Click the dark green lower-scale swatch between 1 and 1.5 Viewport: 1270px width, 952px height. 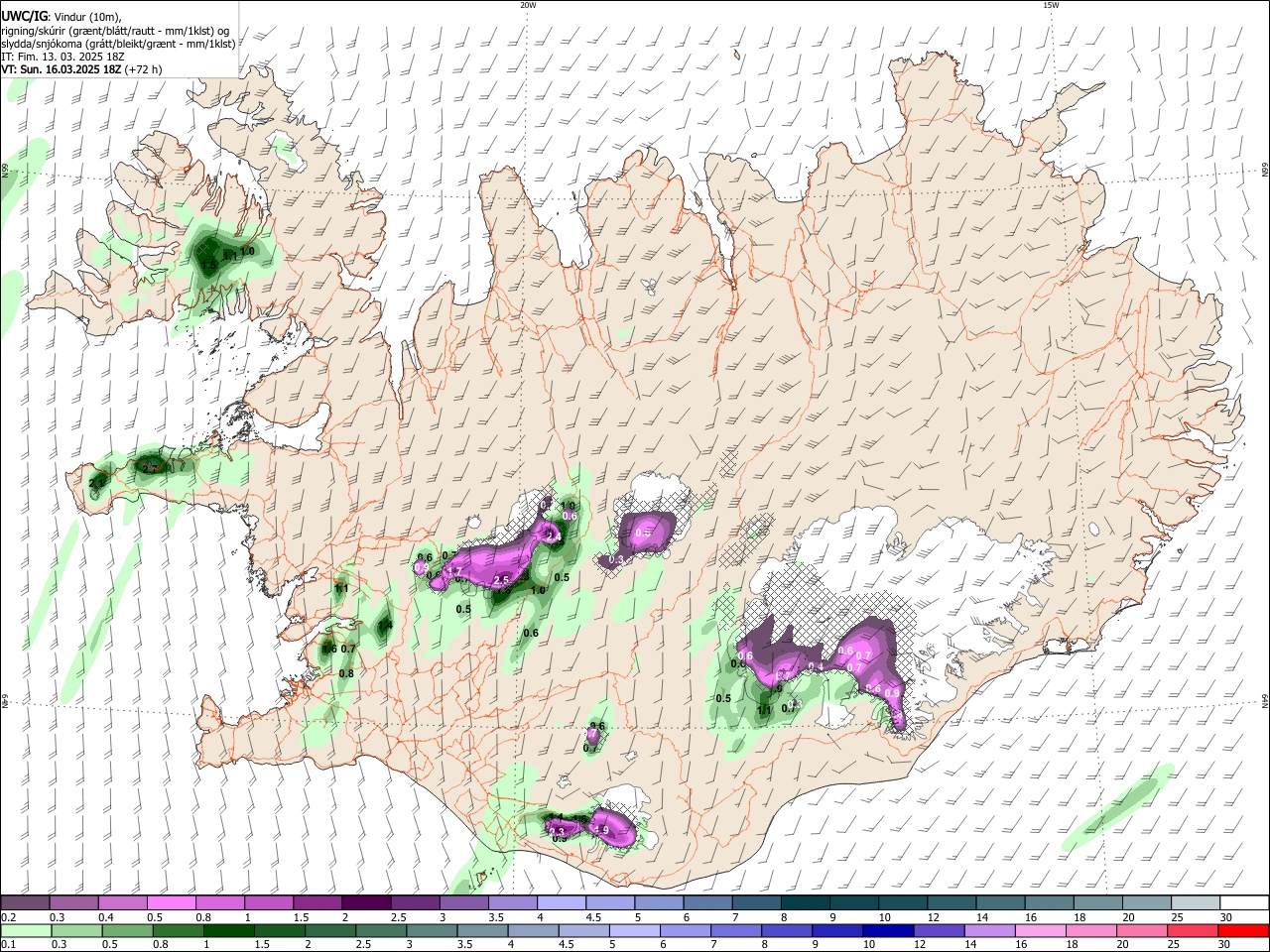tap(228, 930)
